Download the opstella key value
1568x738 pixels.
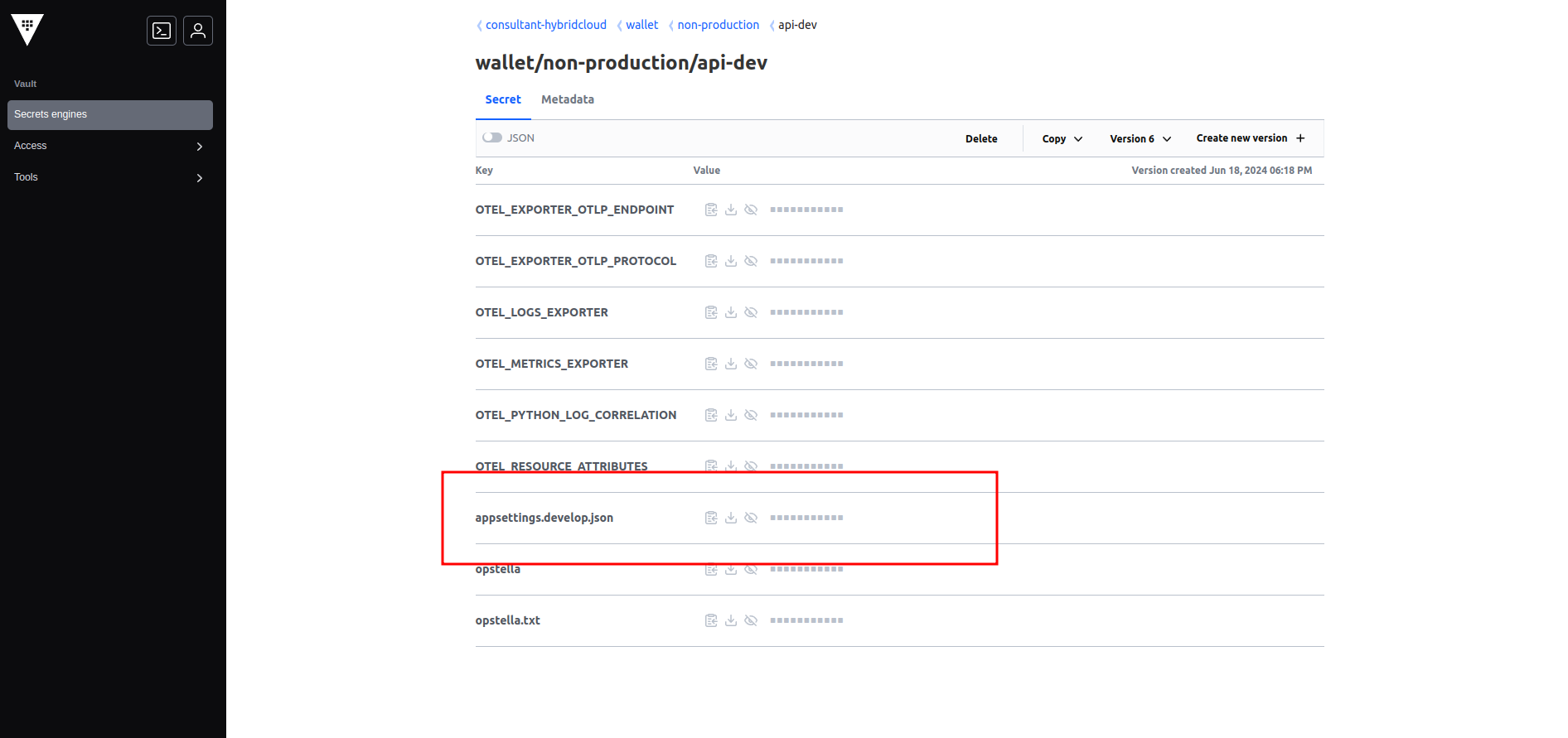pos(731,569)
